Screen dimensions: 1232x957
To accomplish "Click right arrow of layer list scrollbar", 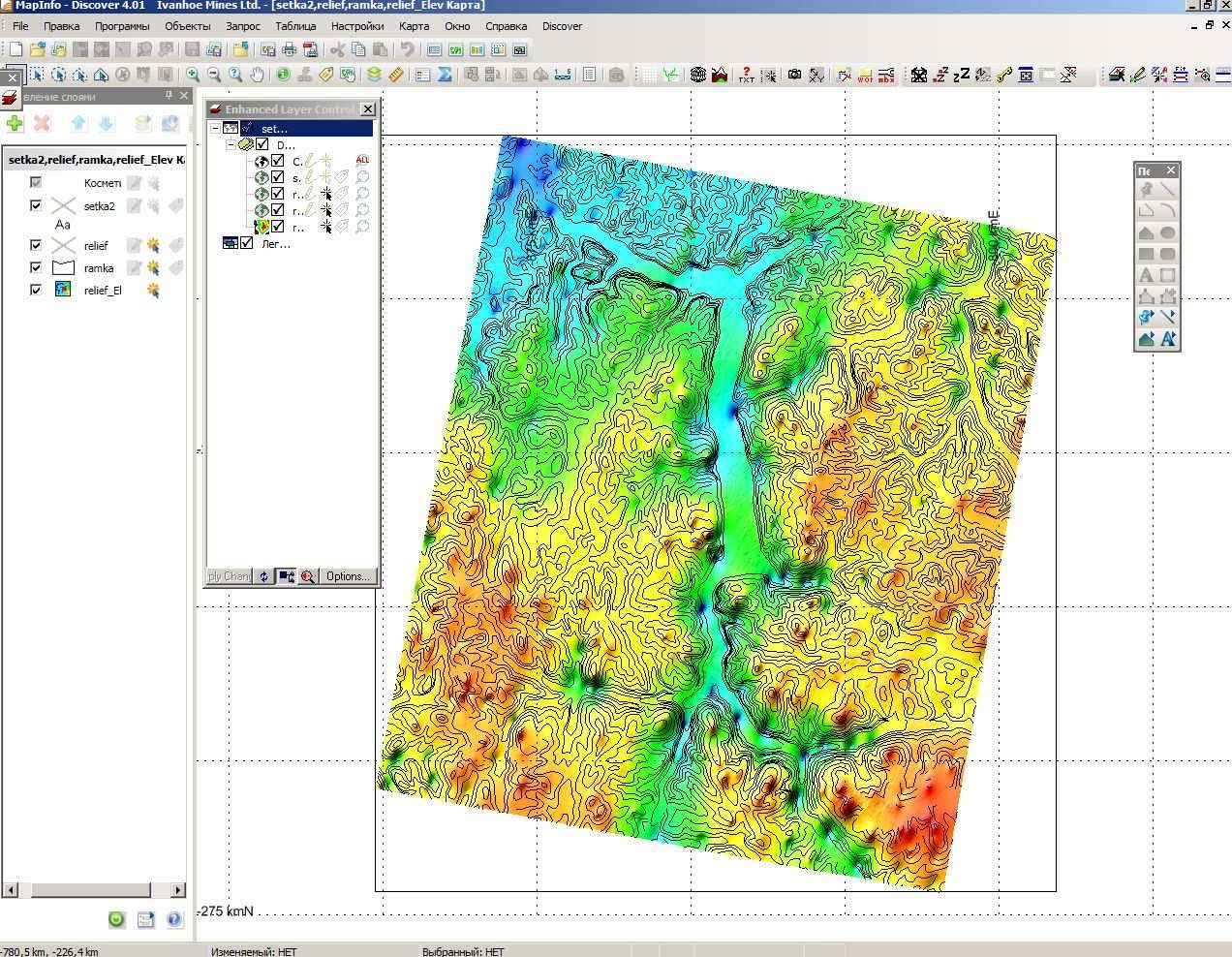I will click(178, 889).
